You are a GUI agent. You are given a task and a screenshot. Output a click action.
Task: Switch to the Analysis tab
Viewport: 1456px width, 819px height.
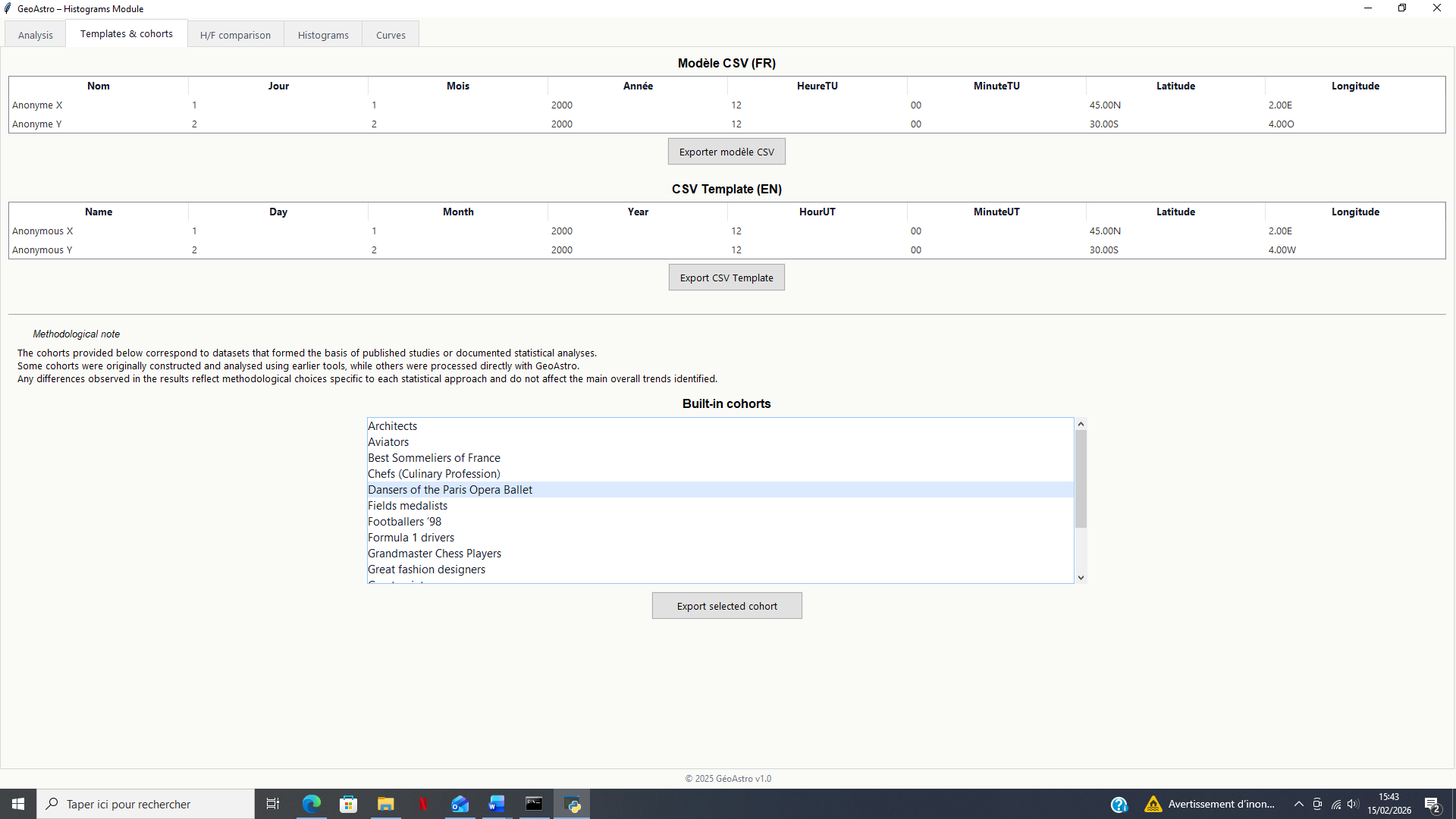[35, 35]
